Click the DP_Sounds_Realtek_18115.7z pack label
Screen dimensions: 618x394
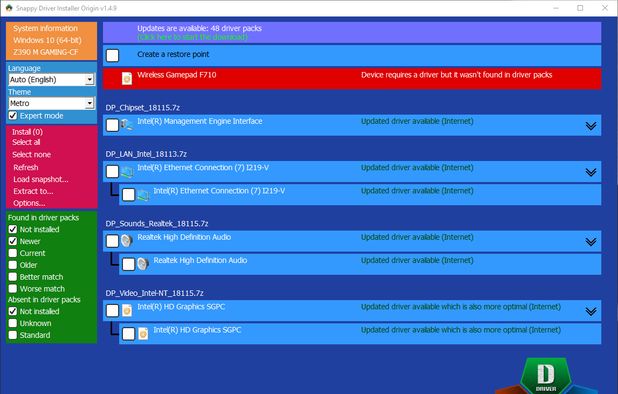click(157, 223)
